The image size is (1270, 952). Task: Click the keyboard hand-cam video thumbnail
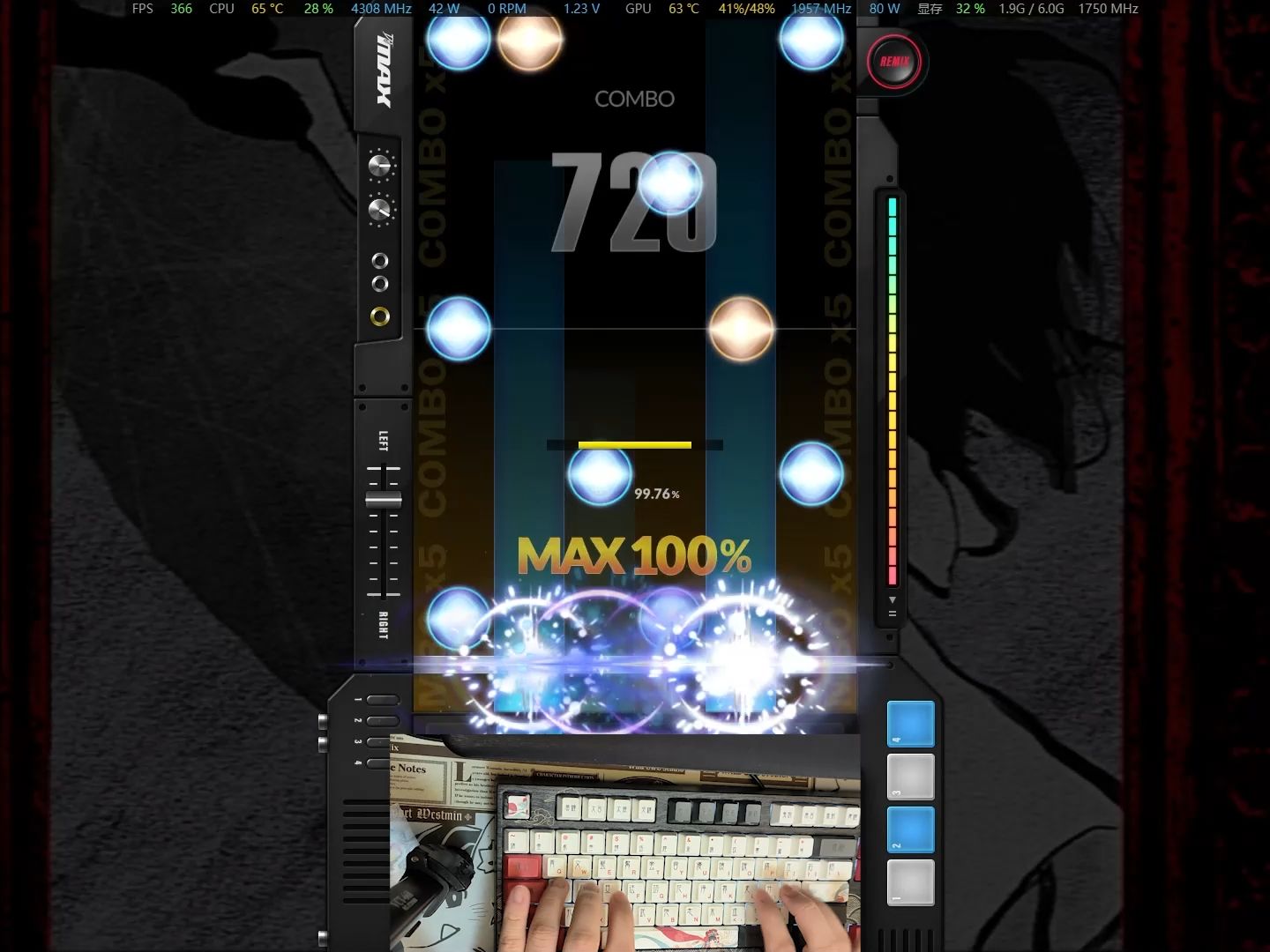[625, 843]
